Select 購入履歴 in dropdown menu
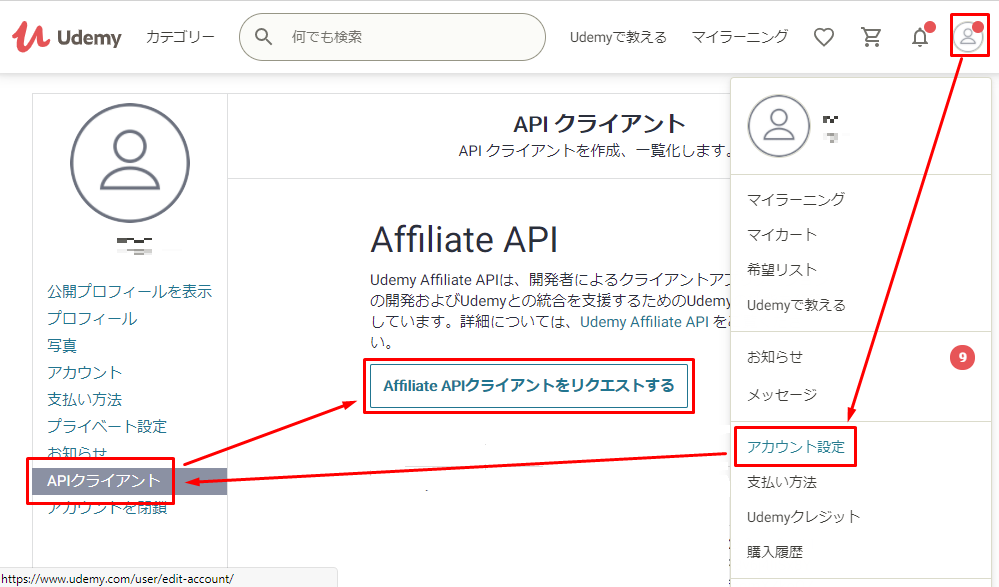This screenshot has height=587, width=999. click(775, 552)
